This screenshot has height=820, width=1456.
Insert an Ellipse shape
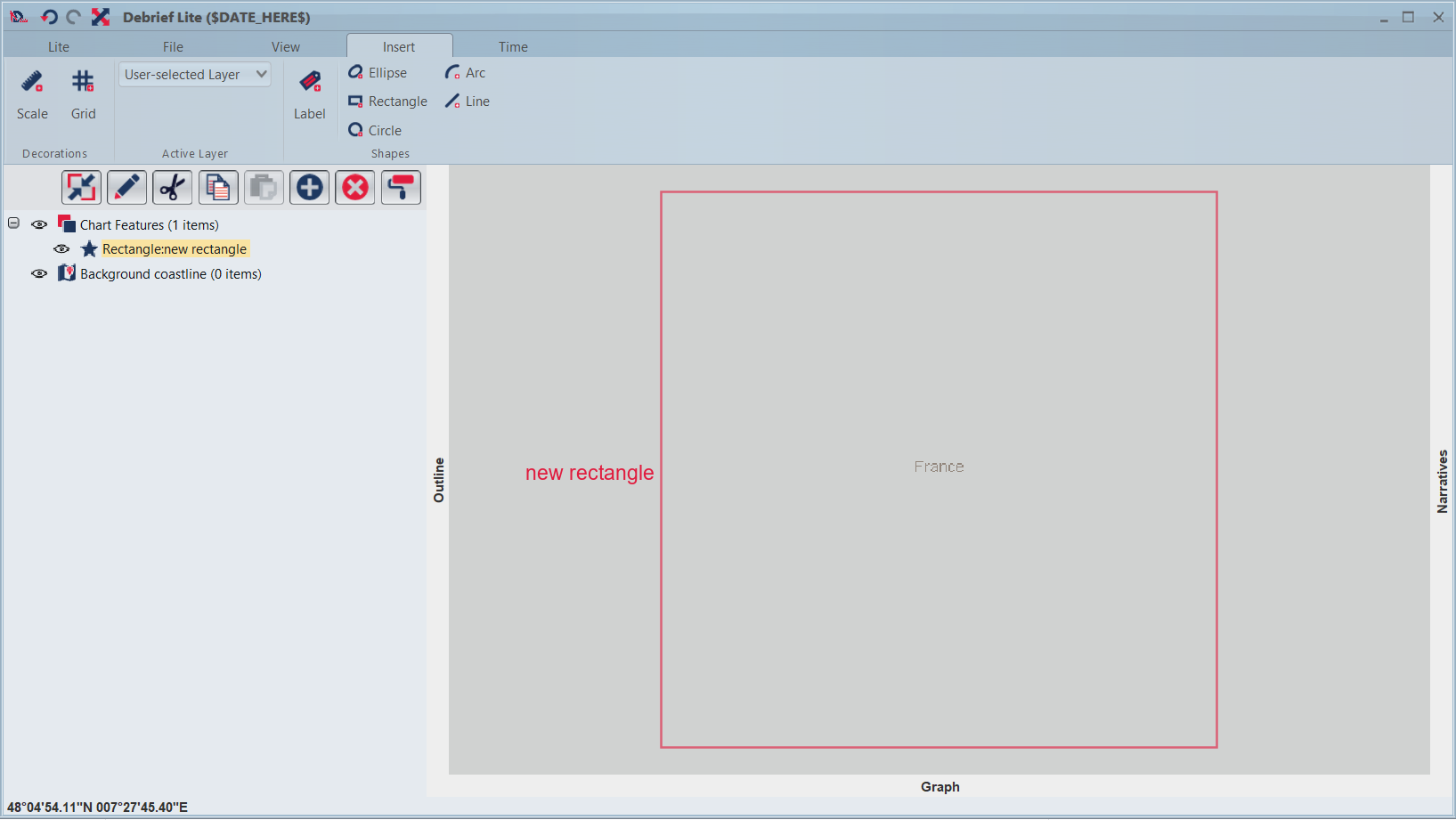pyautogui.click(x=378, y=73)
